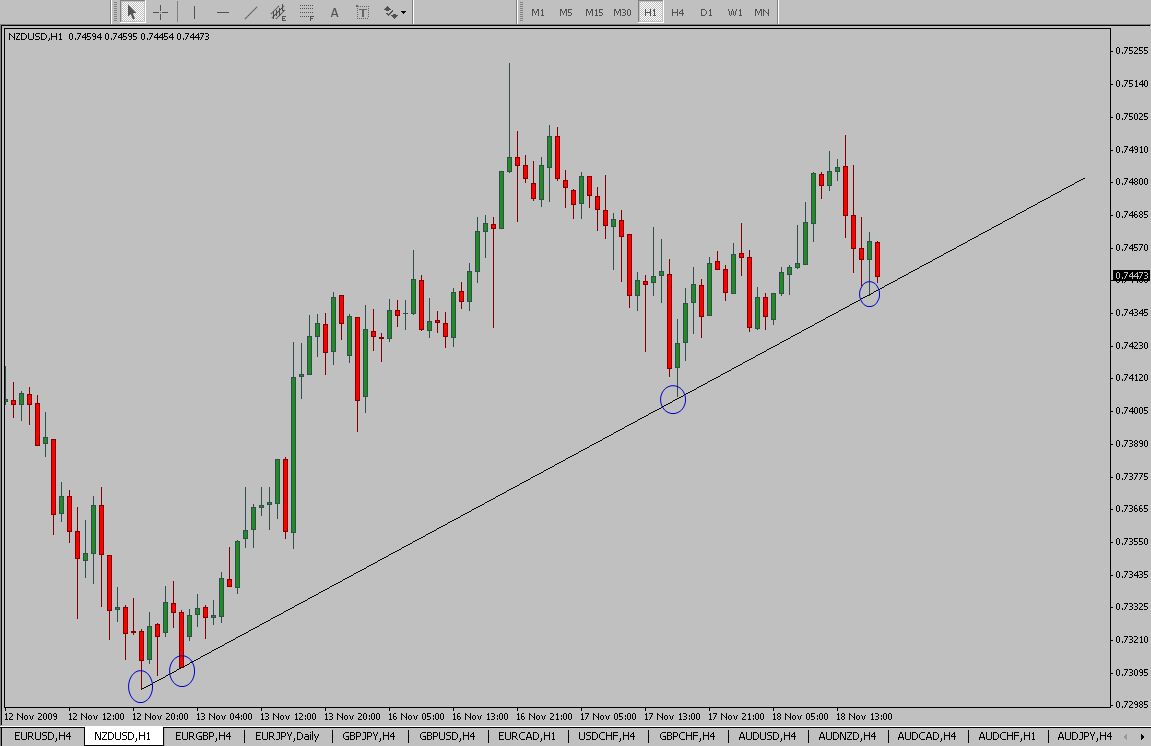Select the text 'A' tool

(x=334, y=13)
